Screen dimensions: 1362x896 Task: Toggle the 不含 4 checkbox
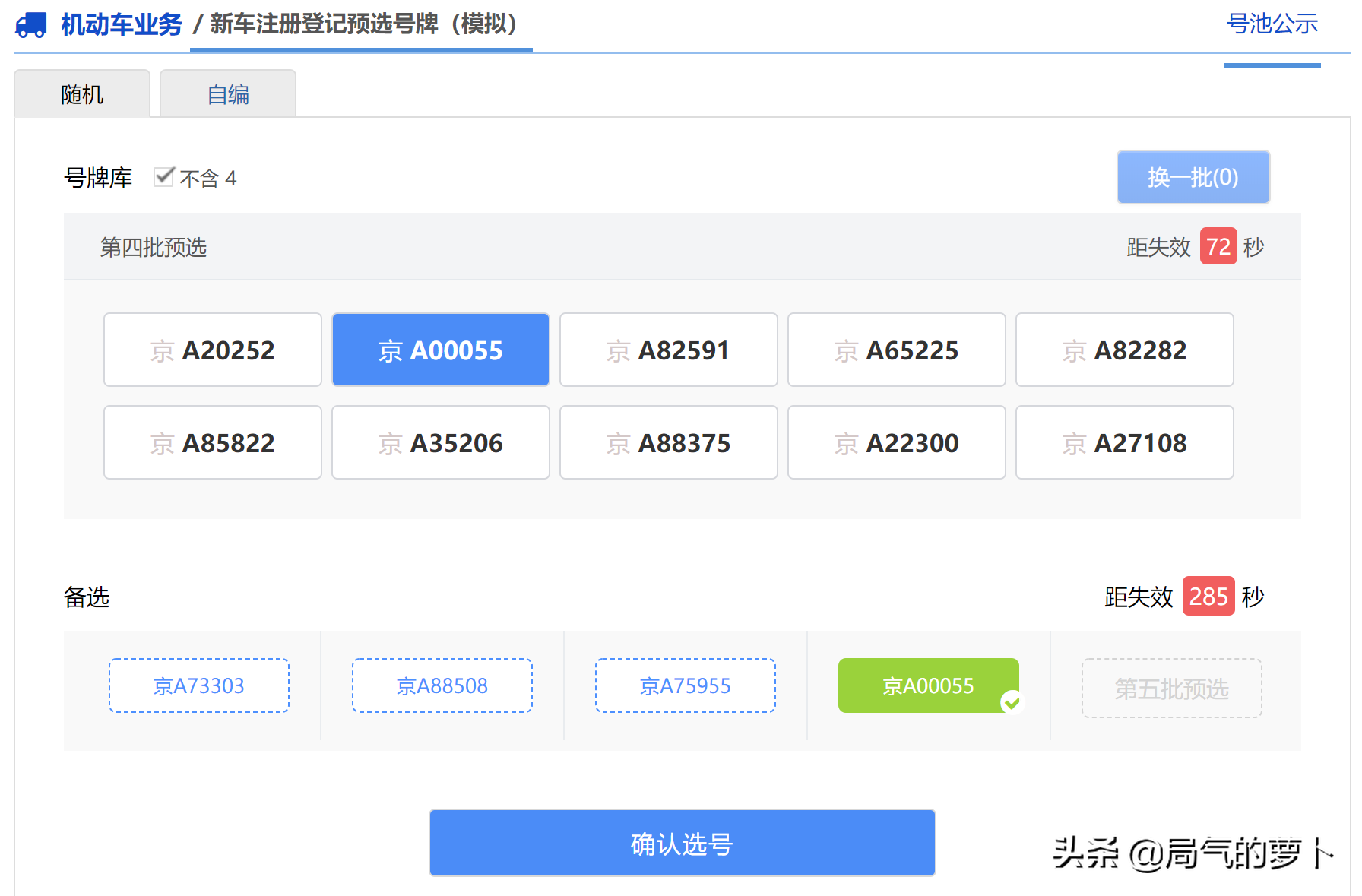[164, 177]
